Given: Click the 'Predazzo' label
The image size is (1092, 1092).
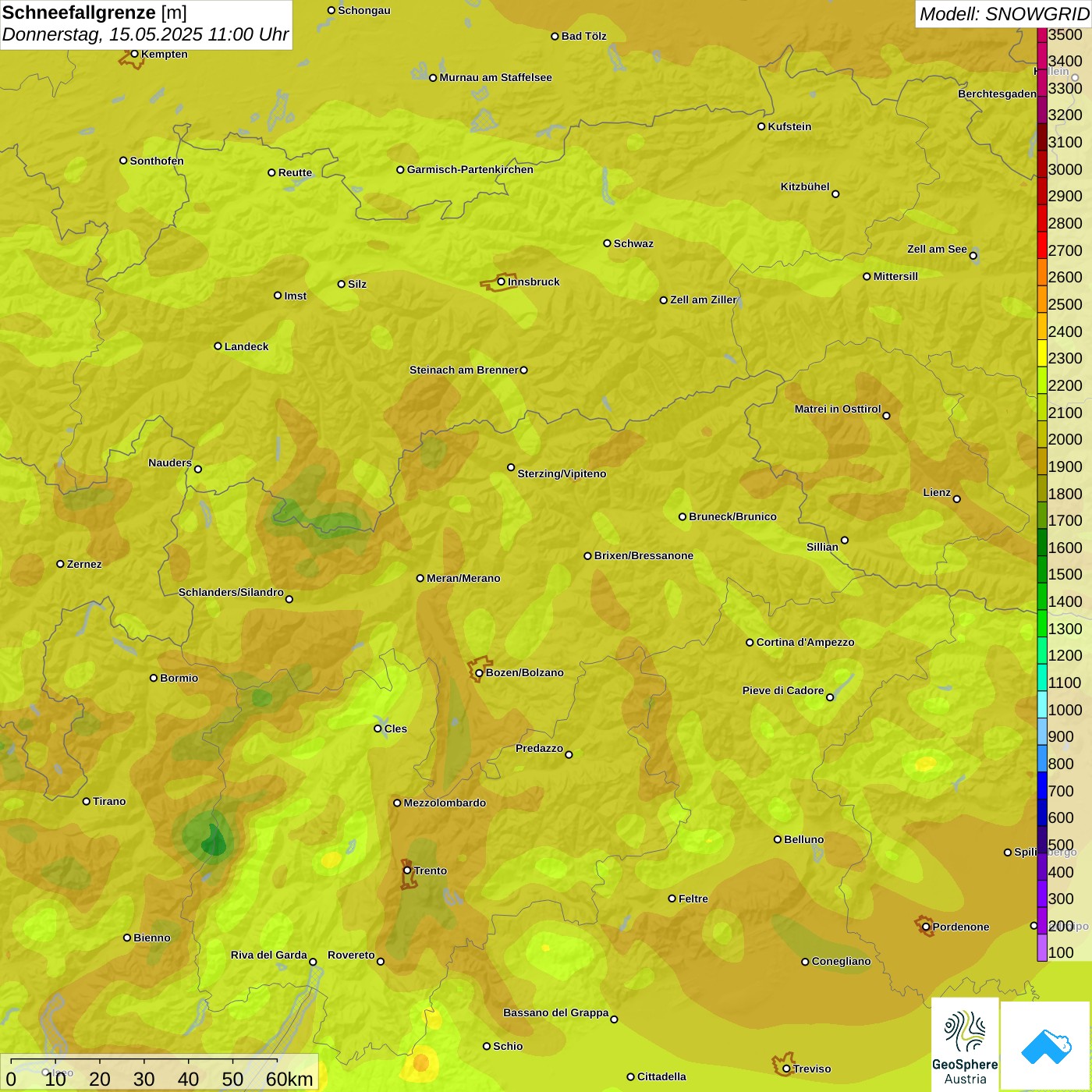Looking at the screenshot, I should tap(539, 748).
